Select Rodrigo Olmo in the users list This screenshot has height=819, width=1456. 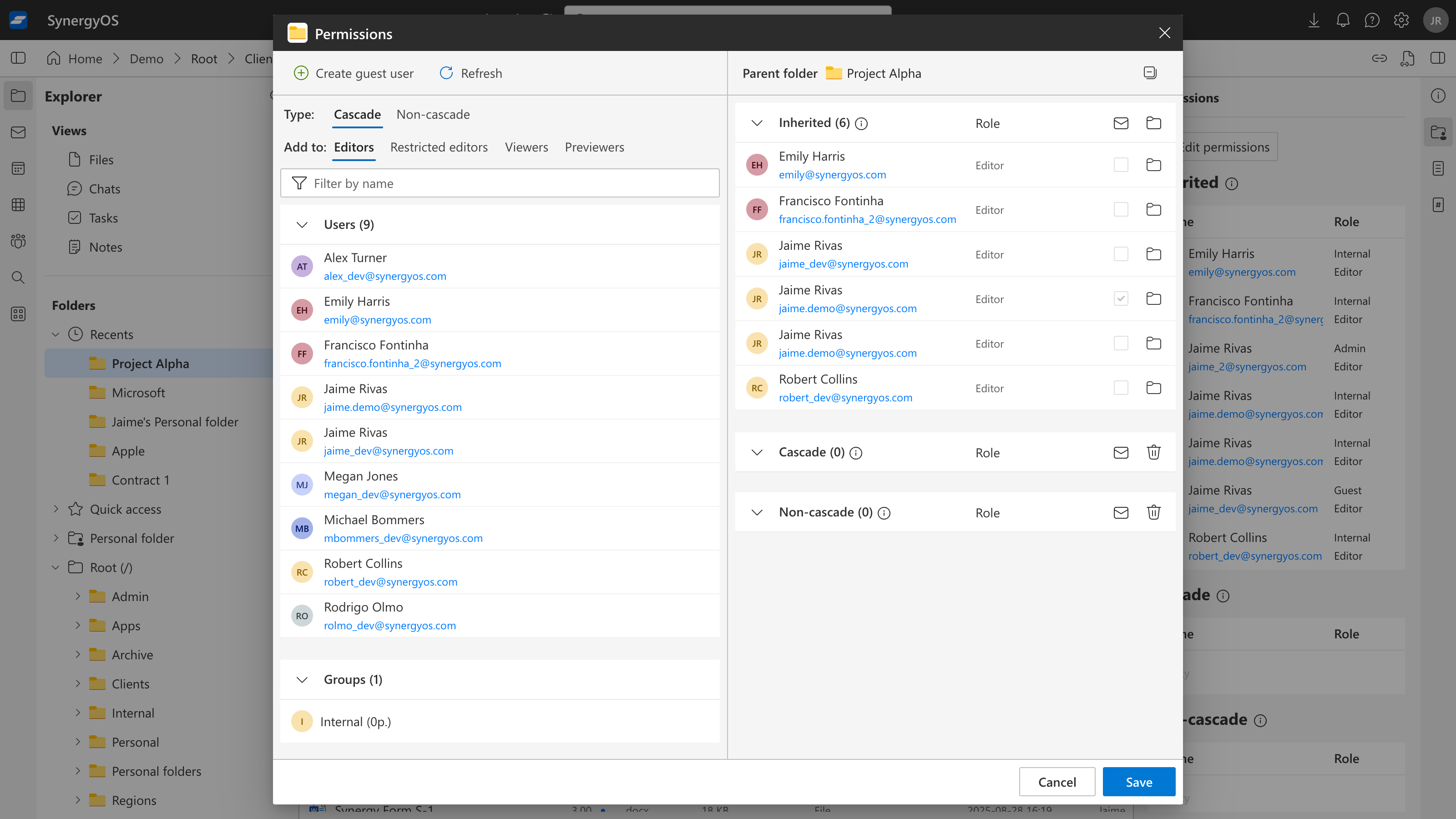click(x=500, y=616)
